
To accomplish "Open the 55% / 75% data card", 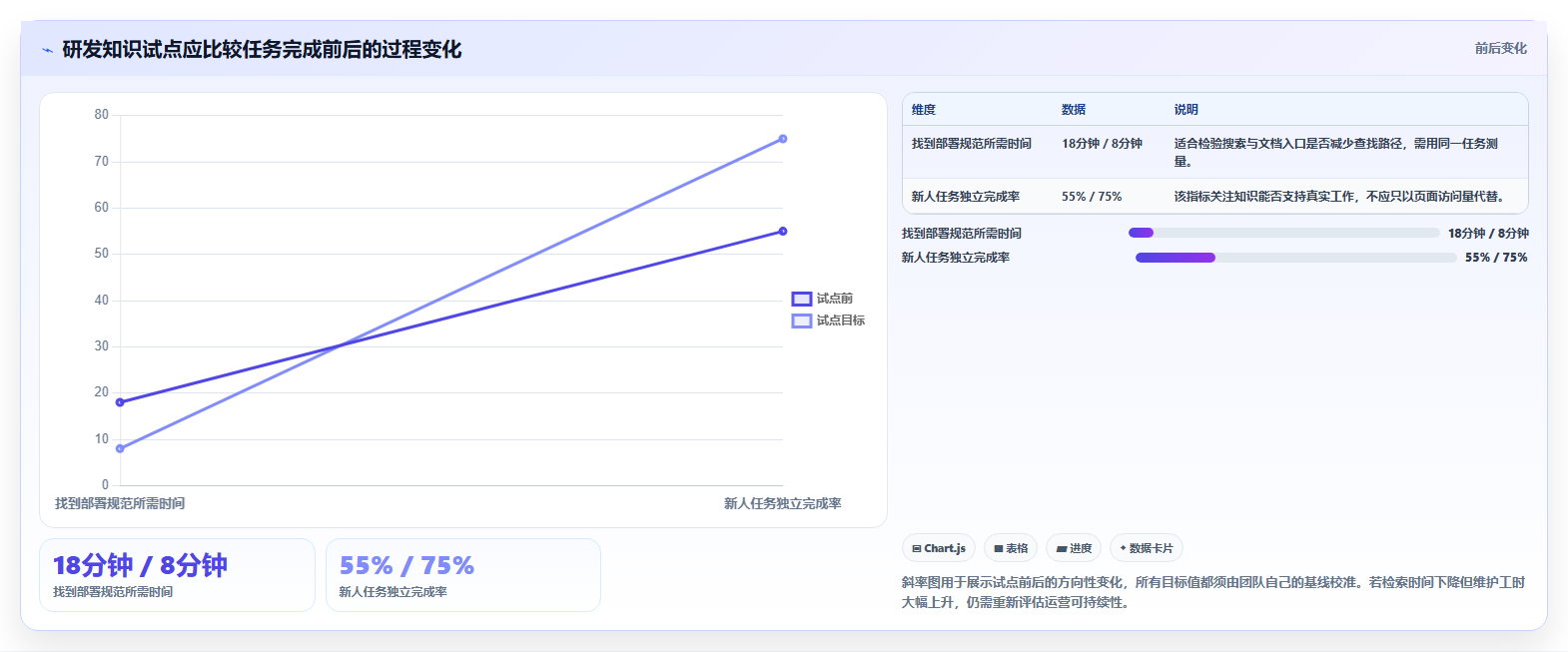I will pos(463,575).
